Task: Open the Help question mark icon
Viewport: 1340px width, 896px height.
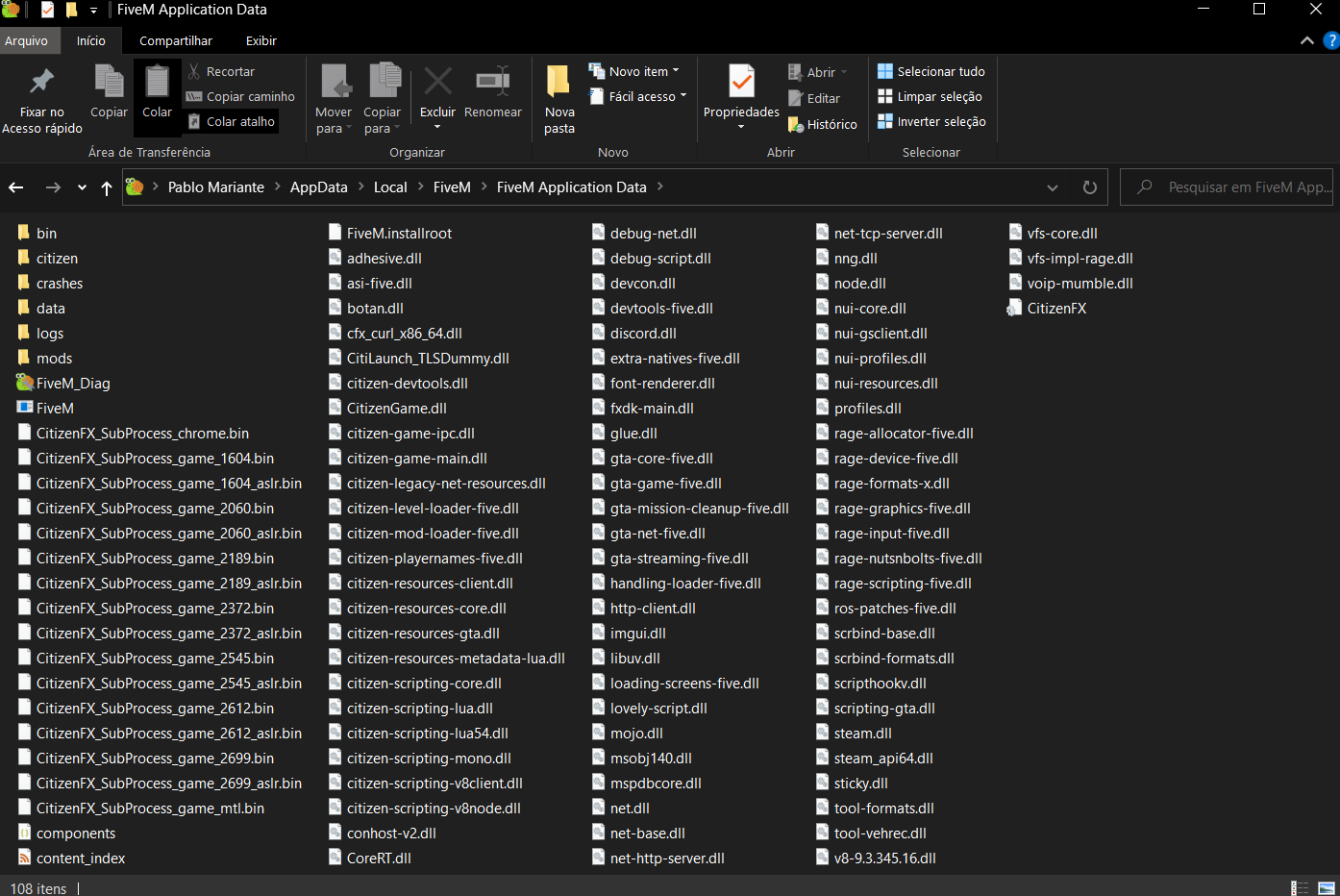Action: [1331, 40]
